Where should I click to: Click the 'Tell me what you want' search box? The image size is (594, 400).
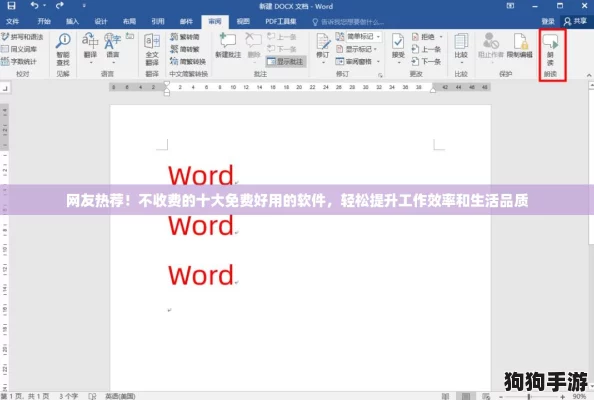pyautogui.click(x=348, y=22)
